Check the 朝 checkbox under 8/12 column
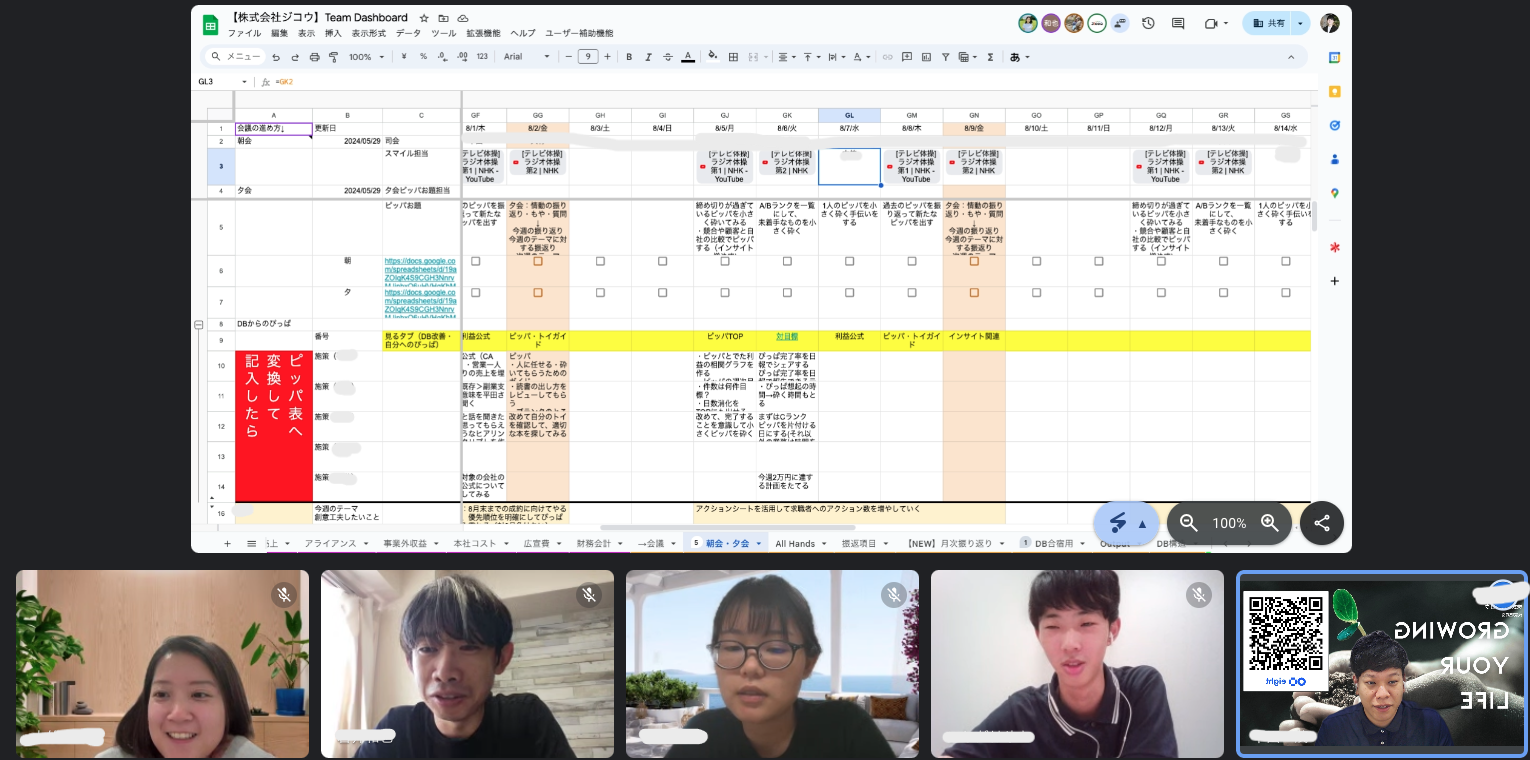This screenshot has width=1530, height=760. (x=1161, y=261)
